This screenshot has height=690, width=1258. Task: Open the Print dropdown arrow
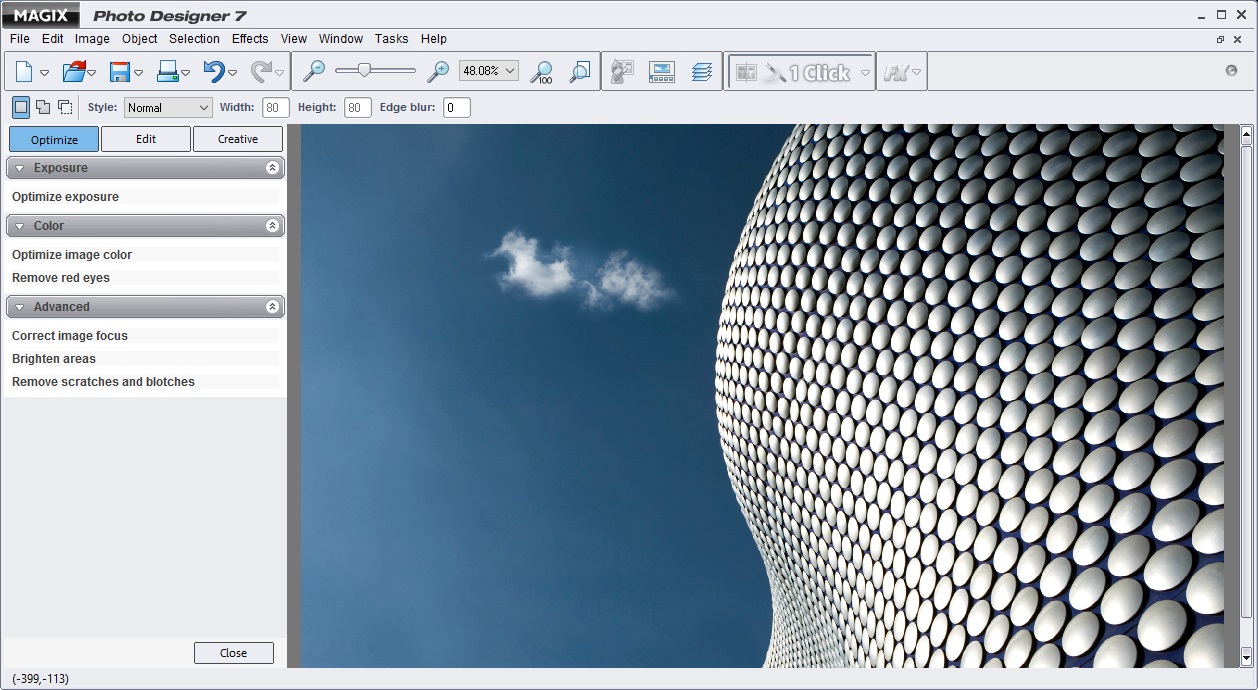[186, 73]
